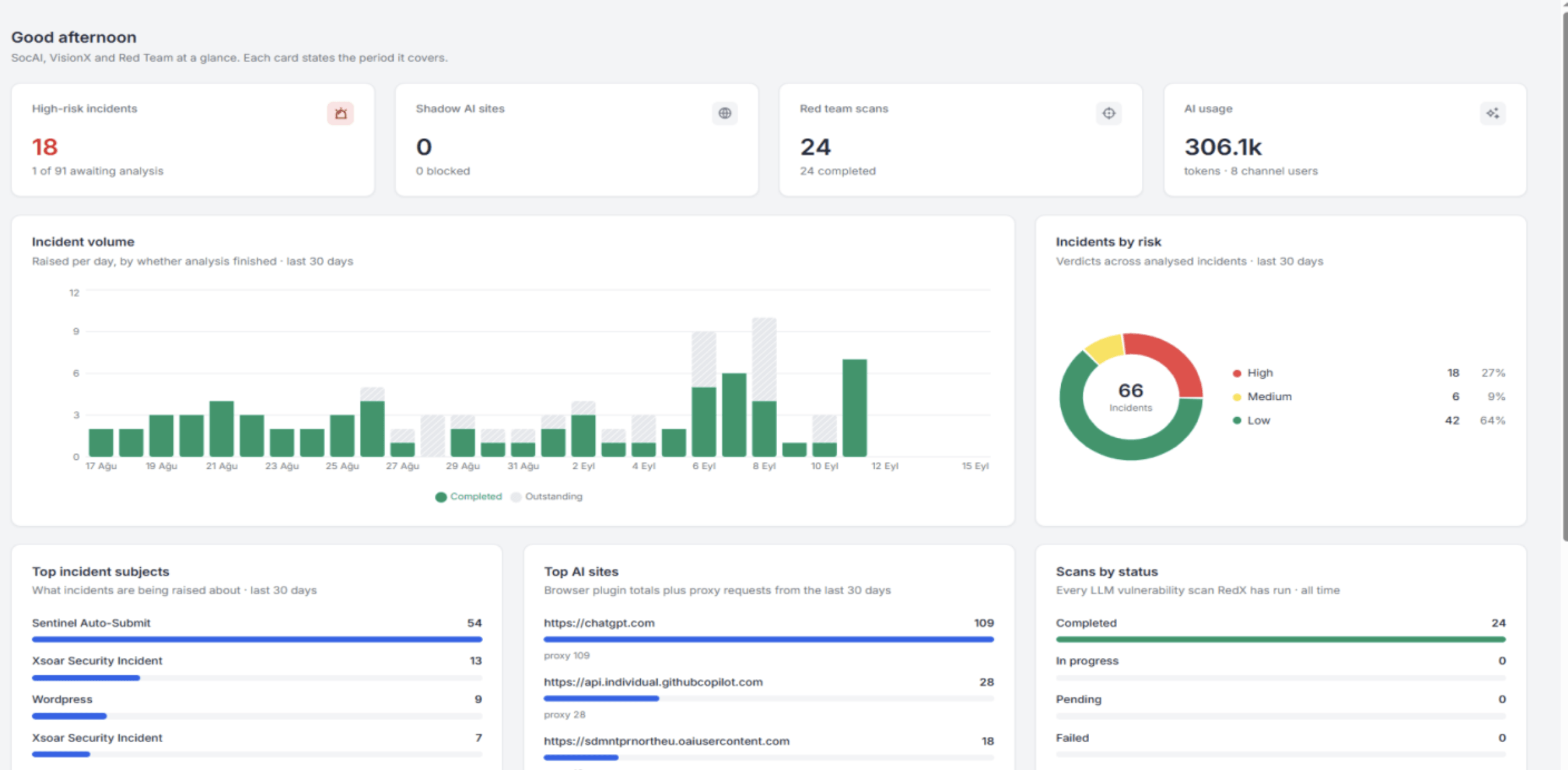Click the 6 Eyl bar in chart
This screenshot has height=770, width=1568.
[x=704, y=394]
